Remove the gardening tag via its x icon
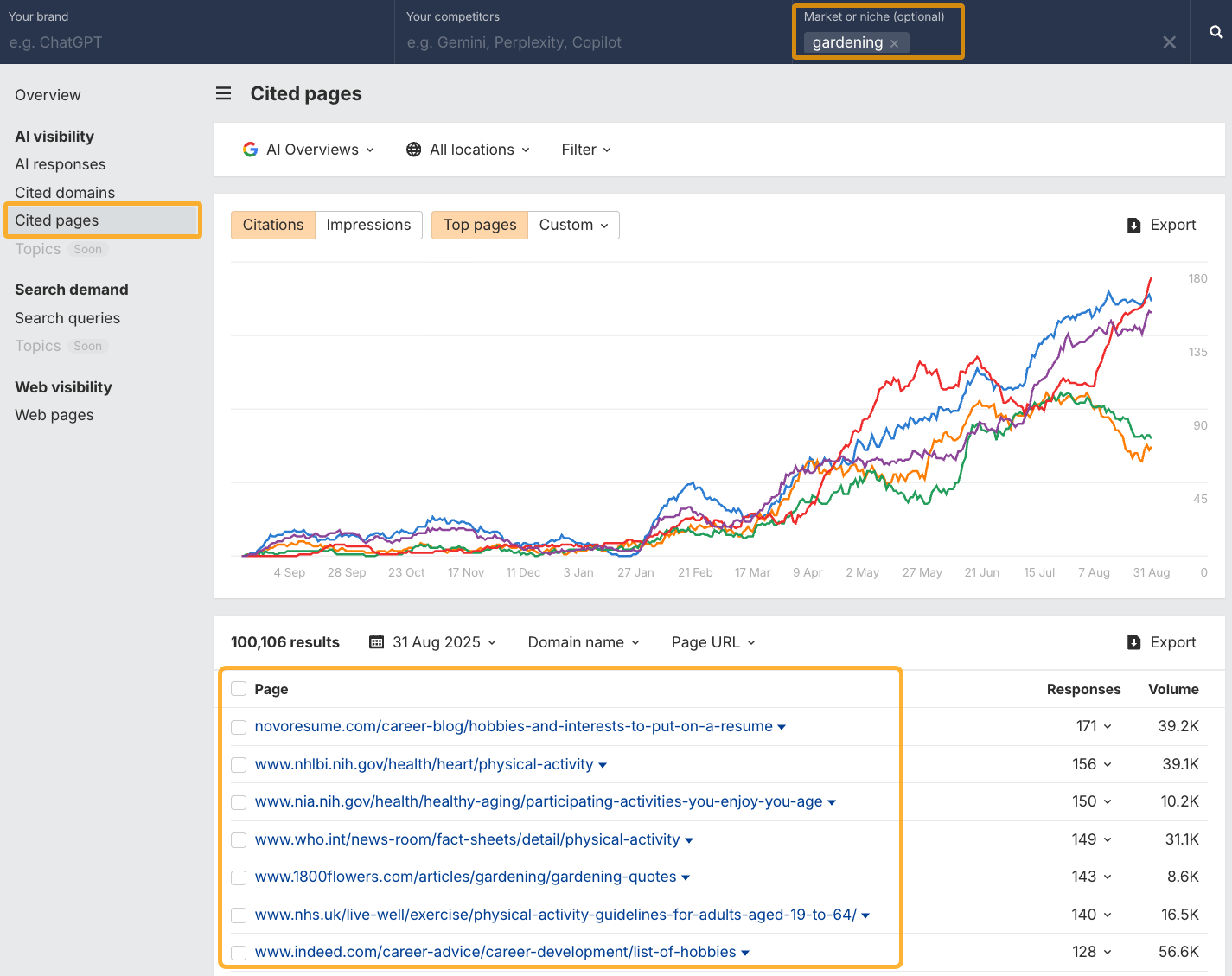 894,42
